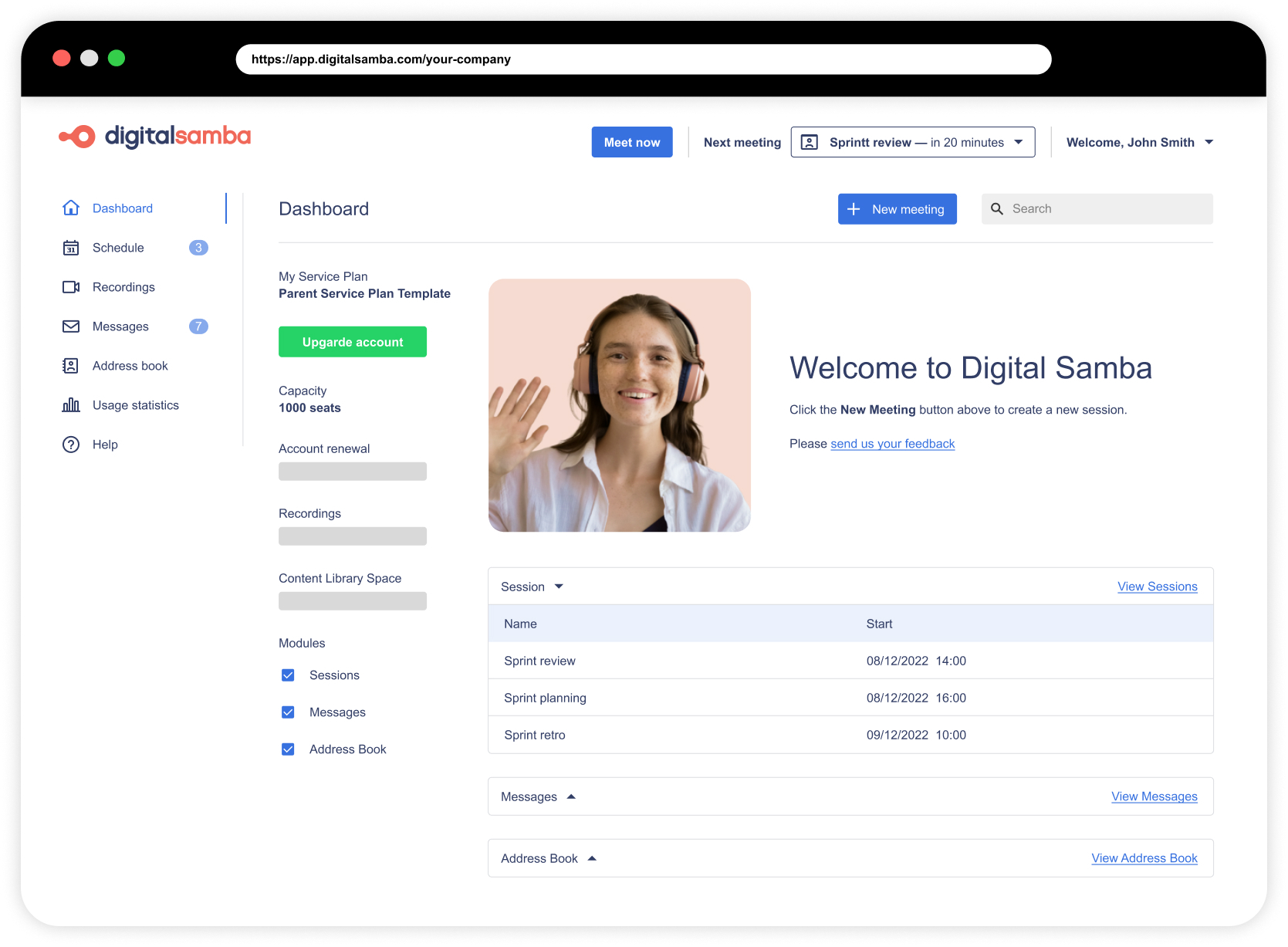Open Address book contact icon in sidebar
This screenshot has width=1288, height=947.
click(70, 365)
